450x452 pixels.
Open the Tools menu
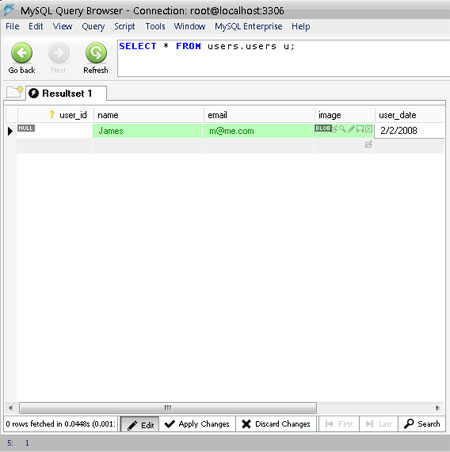pyautogui.click(x=155, y=26)
